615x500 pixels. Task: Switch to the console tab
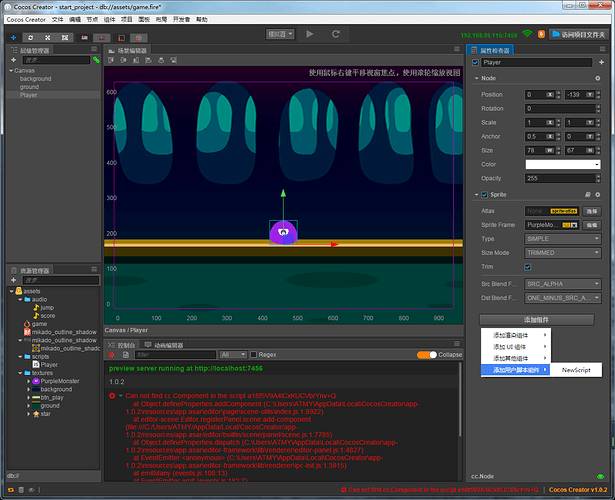(x=122, y=345)
